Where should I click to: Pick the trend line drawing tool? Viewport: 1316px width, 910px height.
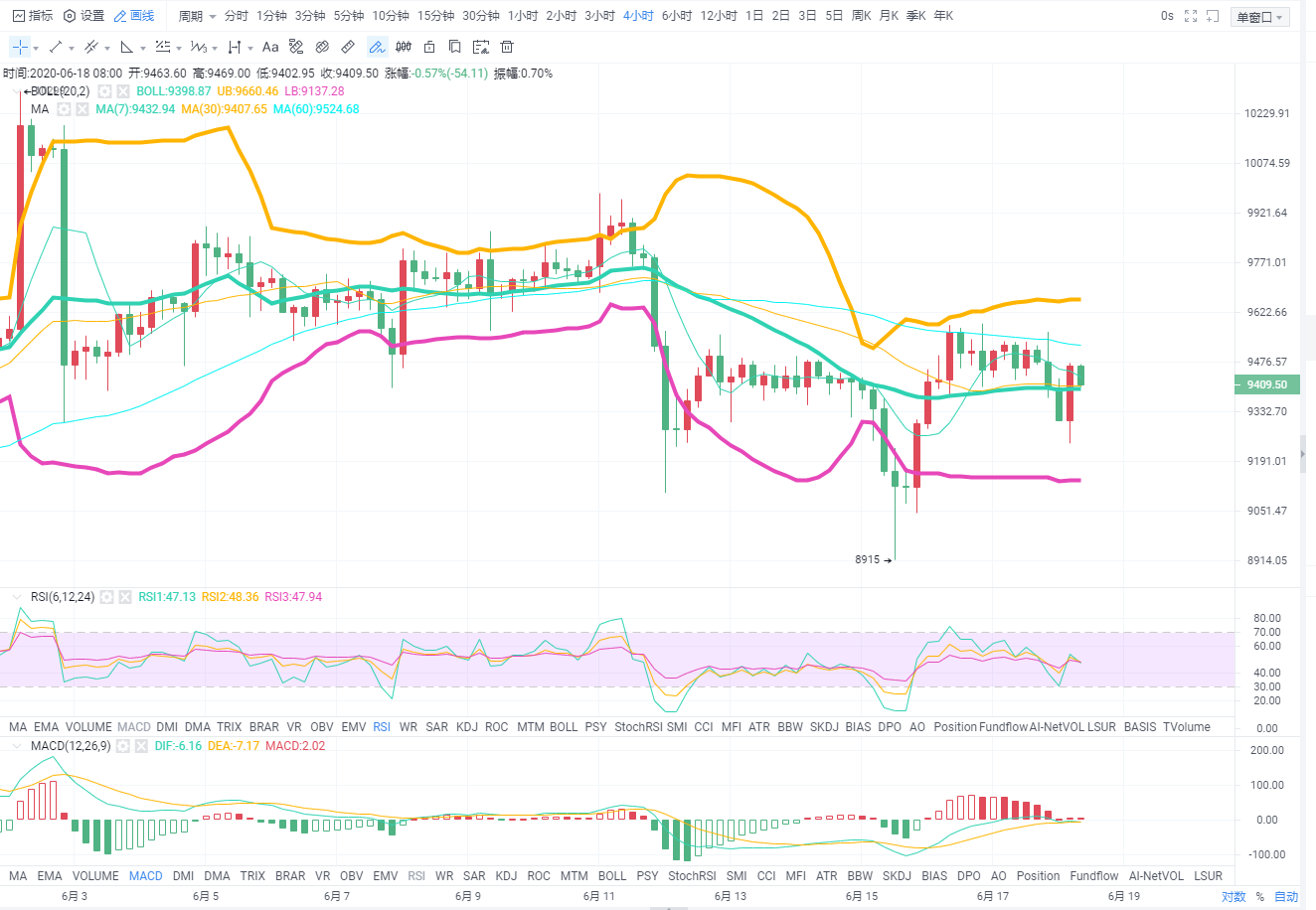click(56, 47)
